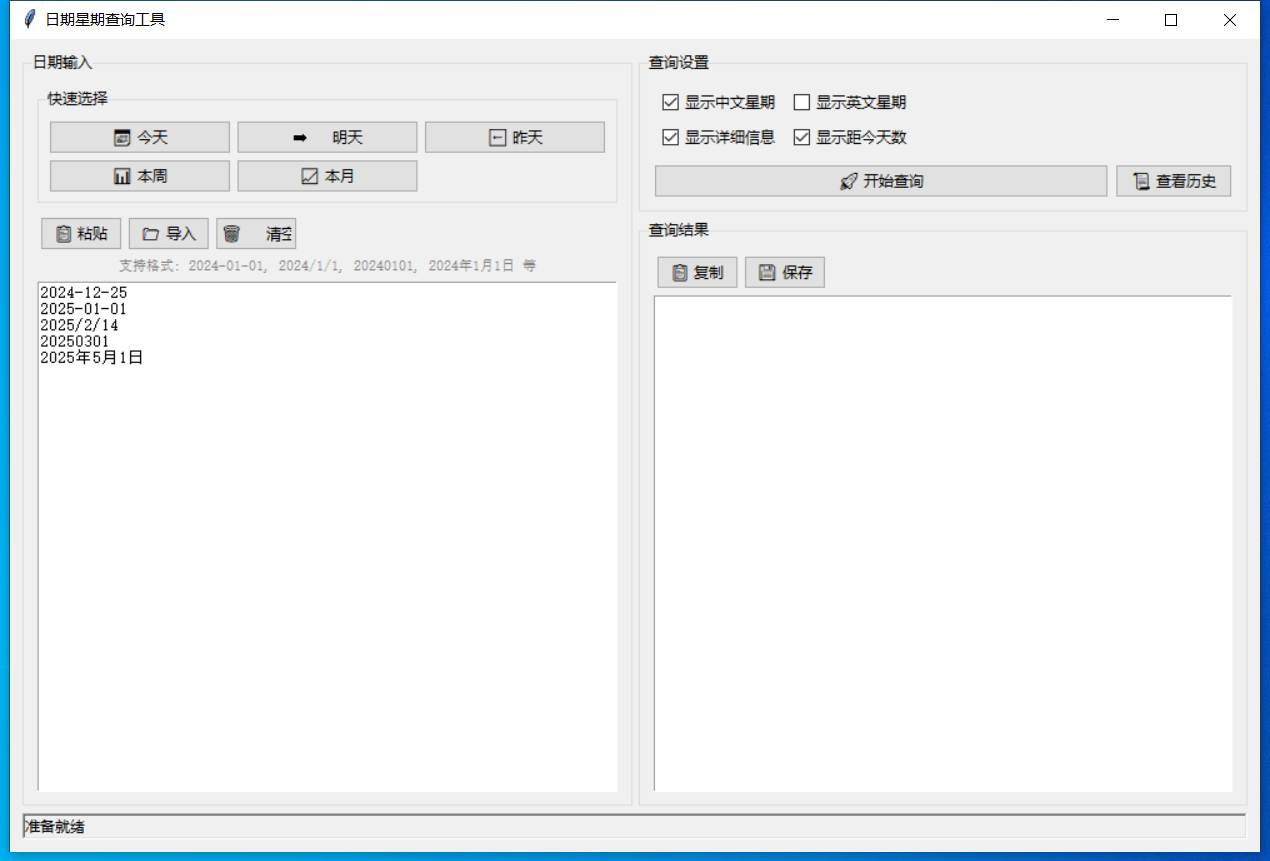
Task: Save results using the 保存 button
Action: coord(785,272)
